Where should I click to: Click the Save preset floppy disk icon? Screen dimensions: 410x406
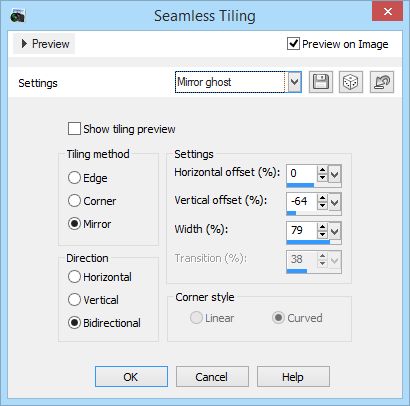point(321,82)
